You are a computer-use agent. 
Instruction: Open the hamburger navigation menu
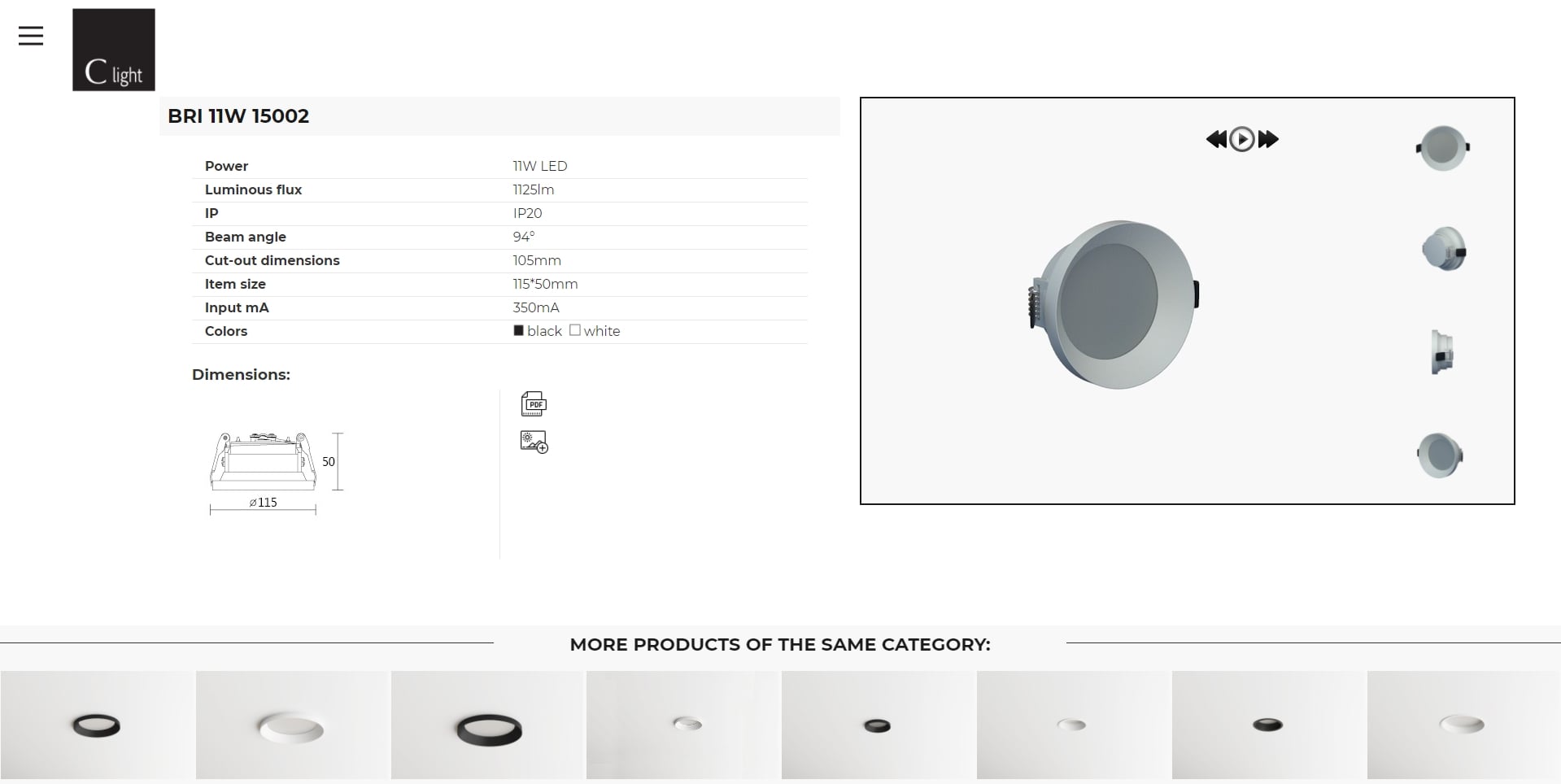tap(31, 36)
